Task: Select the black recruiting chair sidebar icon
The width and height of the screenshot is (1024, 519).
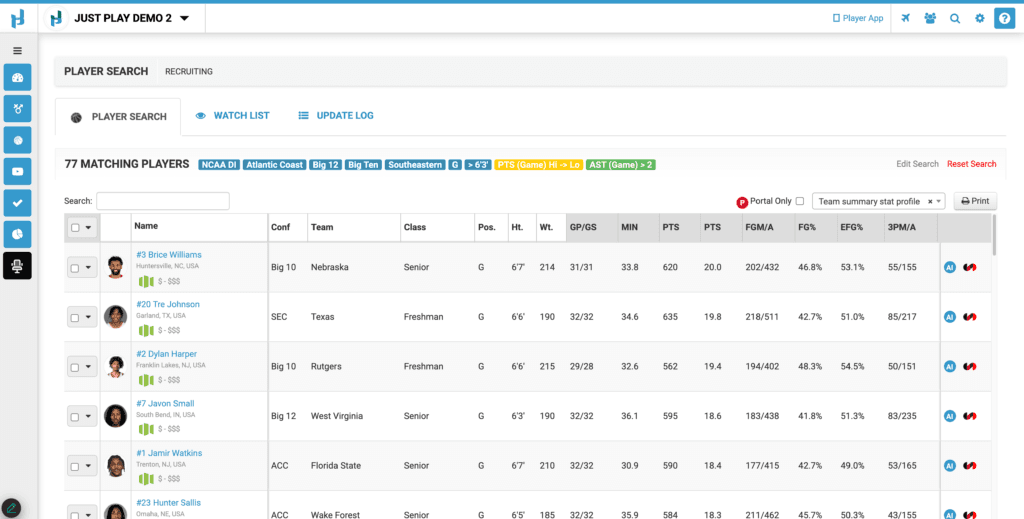Action: point(18,266)
